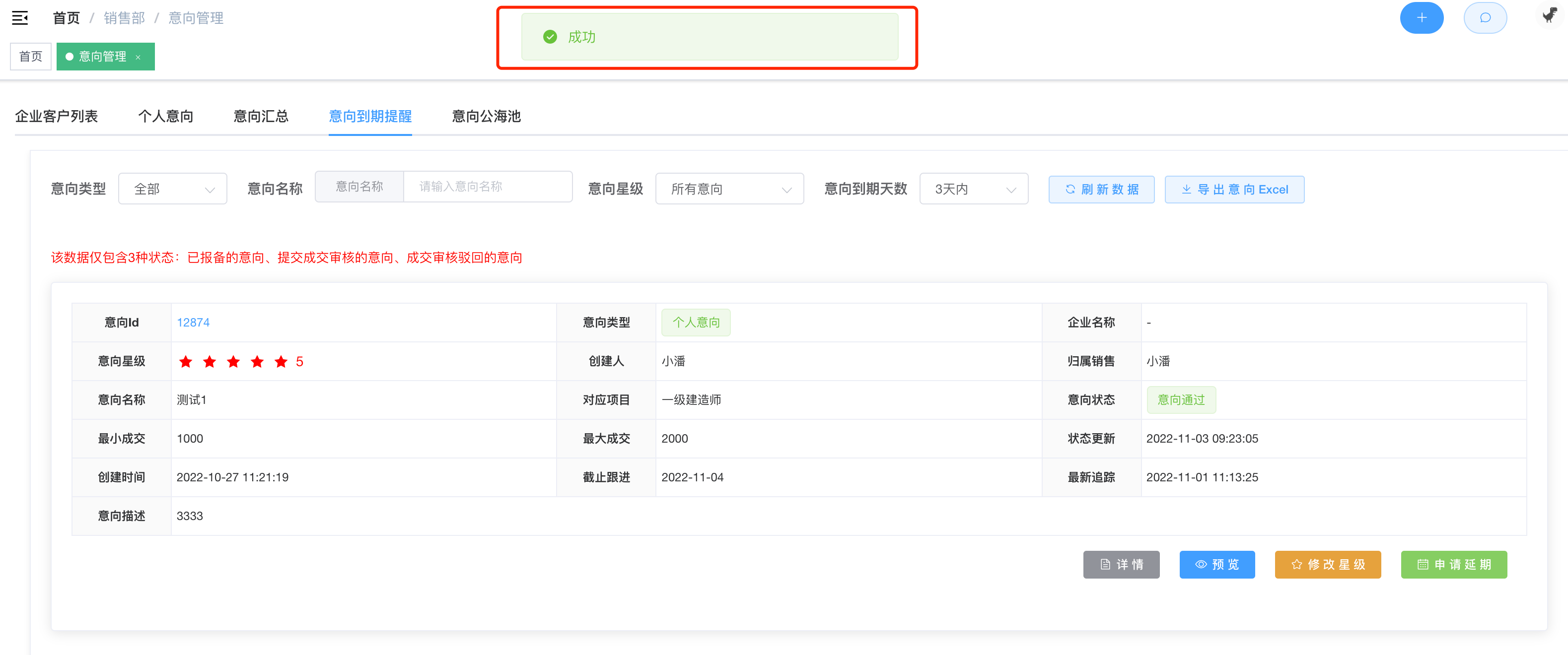Open intention Id link 12874
The width and height of the screenshot is (1568, 655).
click(x=193, y=323)
